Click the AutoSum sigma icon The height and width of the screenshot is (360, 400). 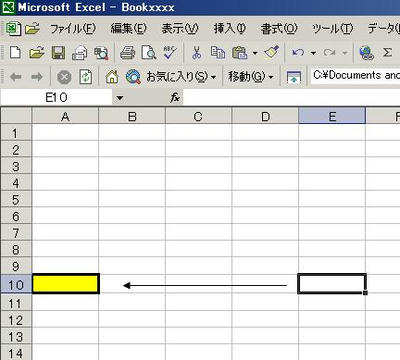[387, 52]
